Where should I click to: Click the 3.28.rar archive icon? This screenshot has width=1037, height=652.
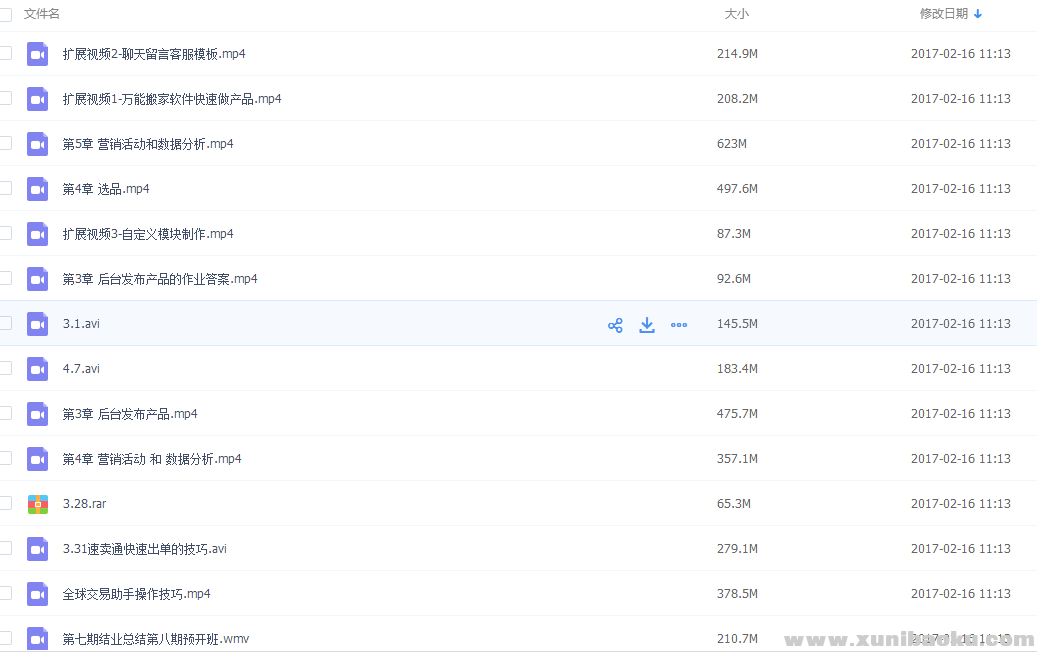click(38, 504)
